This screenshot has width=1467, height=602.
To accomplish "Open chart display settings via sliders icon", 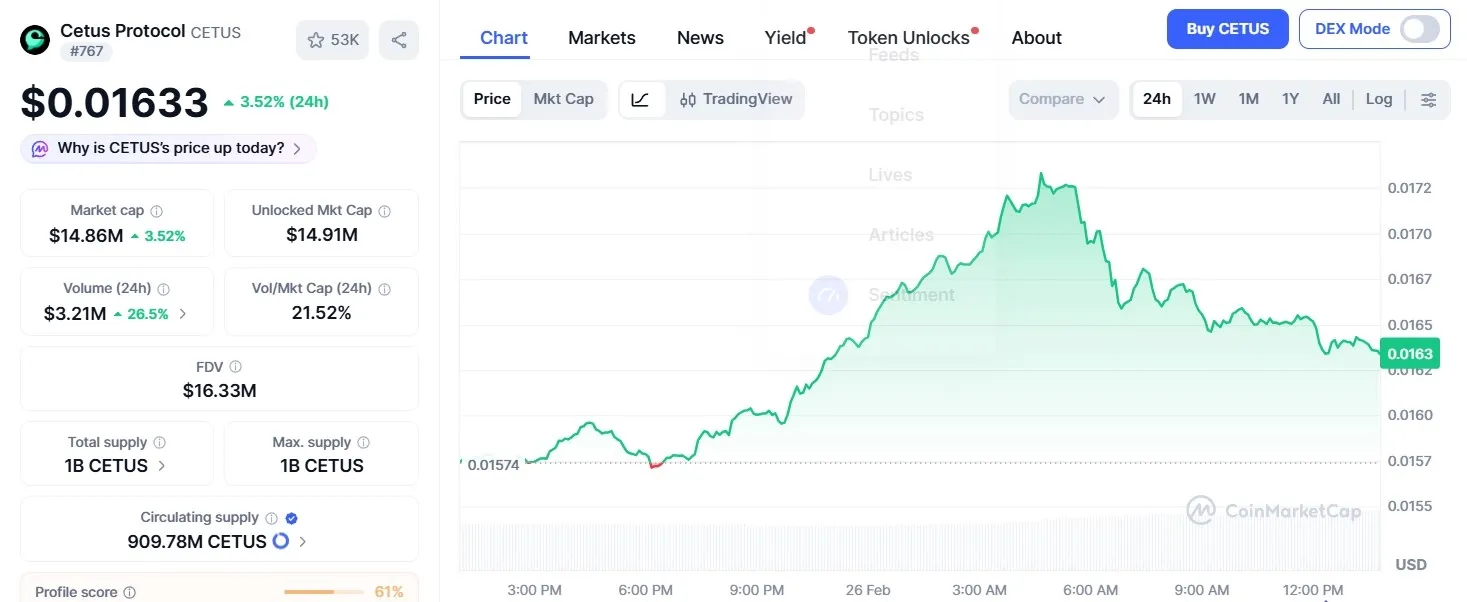I will tap(1429, 99).
